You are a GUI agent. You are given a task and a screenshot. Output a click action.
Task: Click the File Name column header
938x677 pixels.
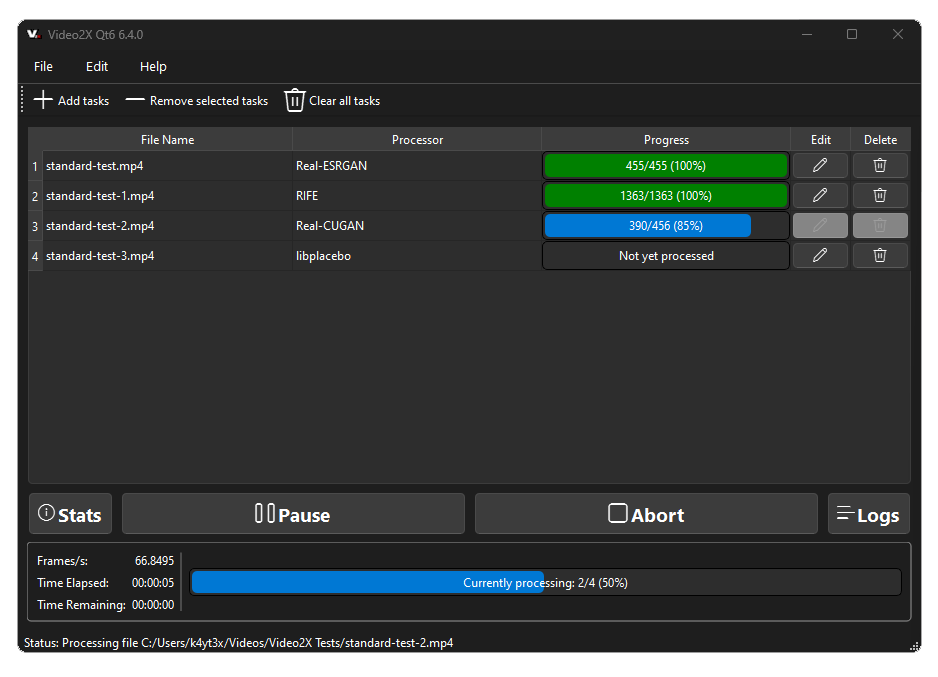click(166, 139)
